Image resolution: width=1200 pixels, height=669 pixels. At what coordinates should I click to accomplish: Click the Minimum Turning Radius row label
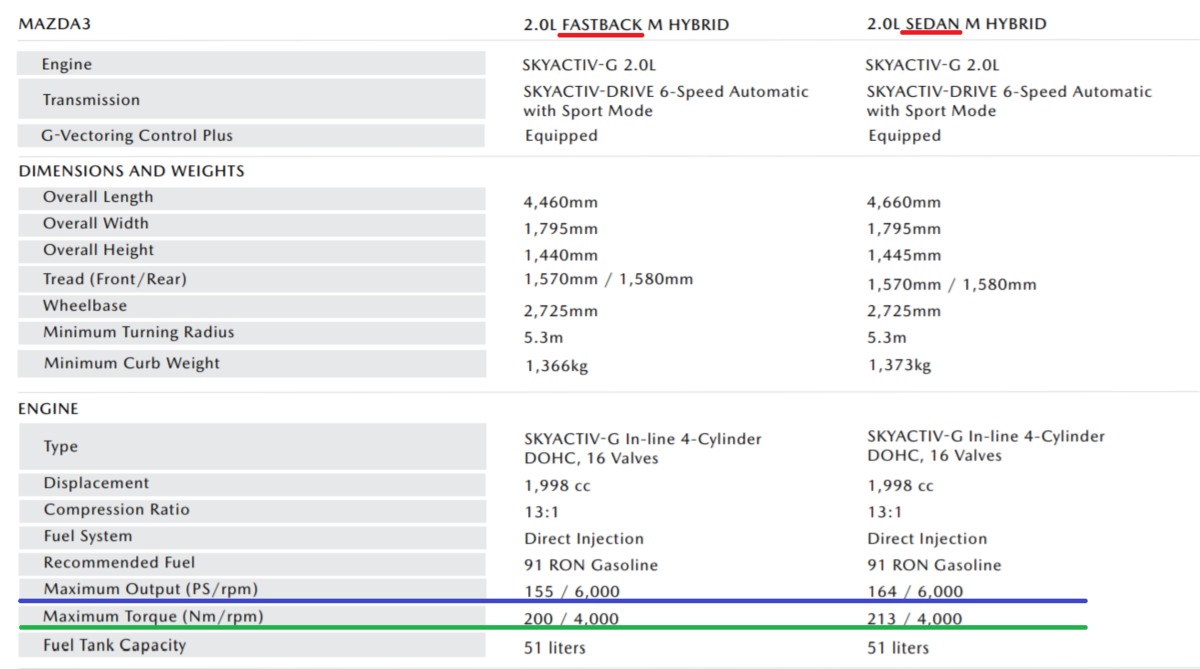[x=138, y=332]
